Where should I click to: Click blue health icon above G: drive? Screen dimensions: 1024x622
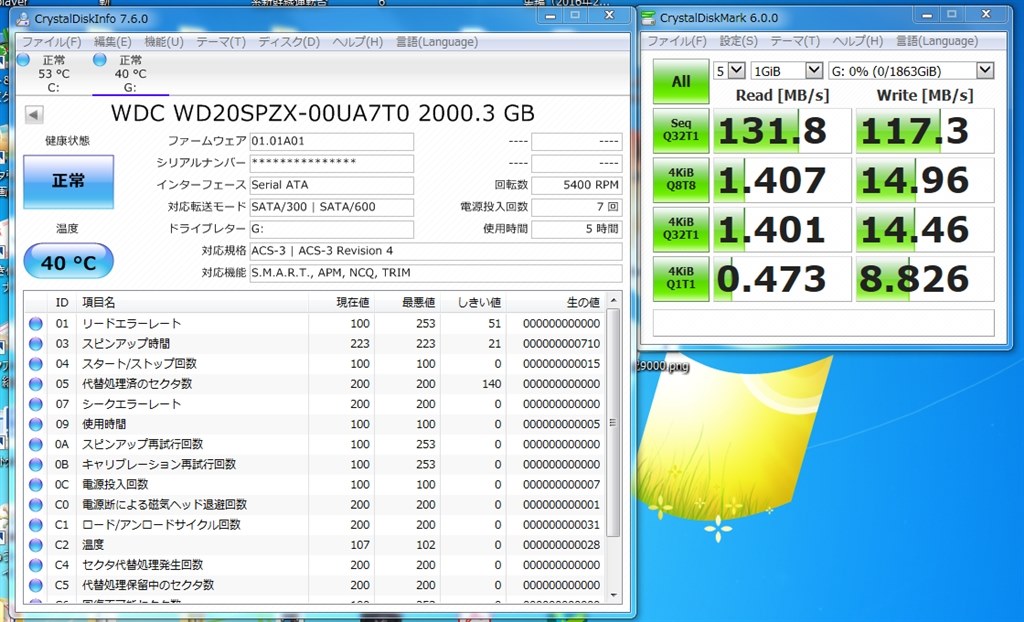(x=99, y=60)
